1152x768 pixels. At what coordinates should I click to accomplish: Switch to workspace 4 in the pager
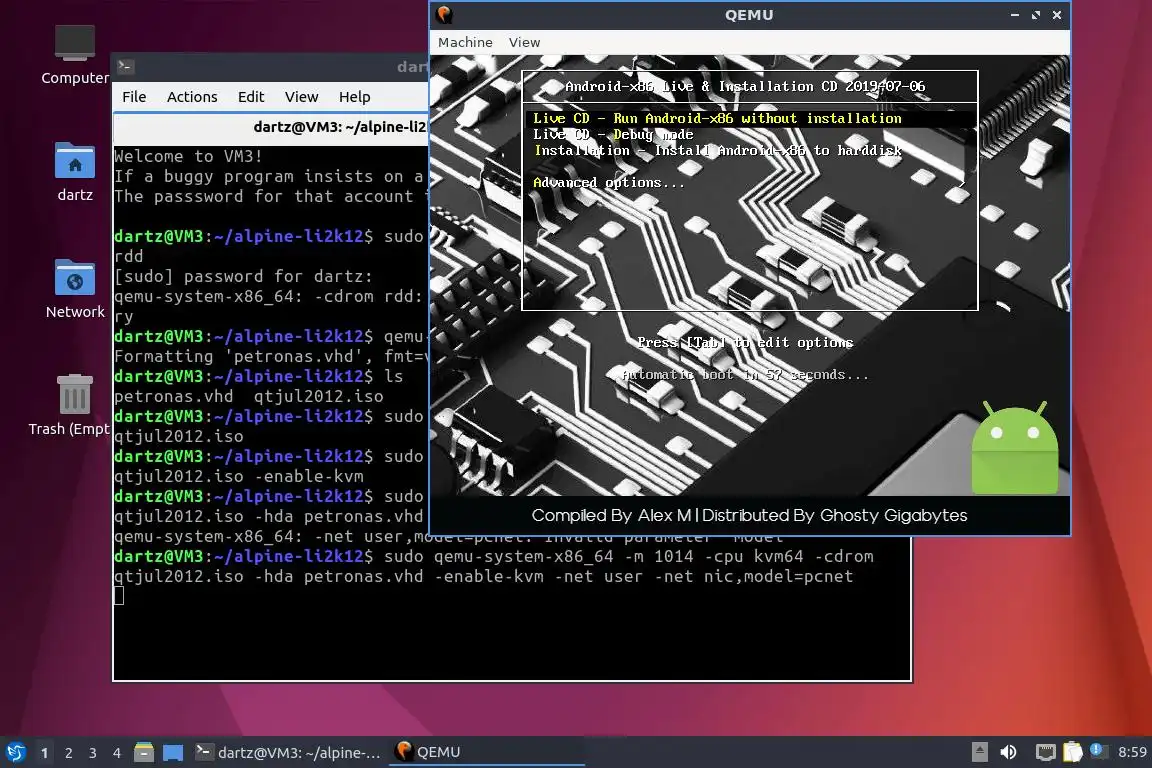tap(117, 753)
